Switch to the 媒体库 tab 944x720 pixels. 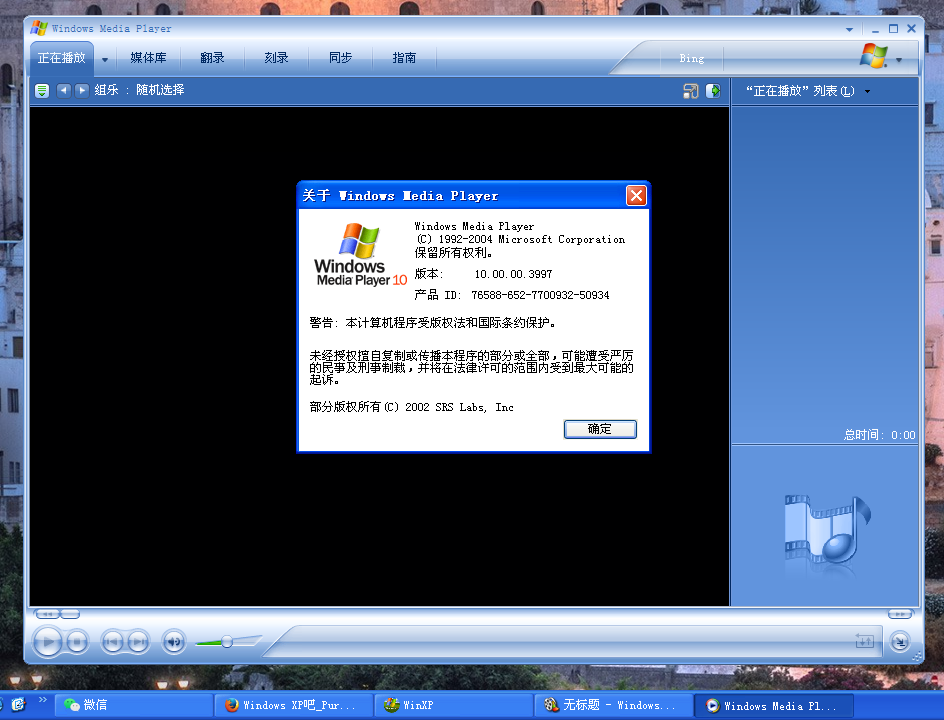click(x=148, y=58)
